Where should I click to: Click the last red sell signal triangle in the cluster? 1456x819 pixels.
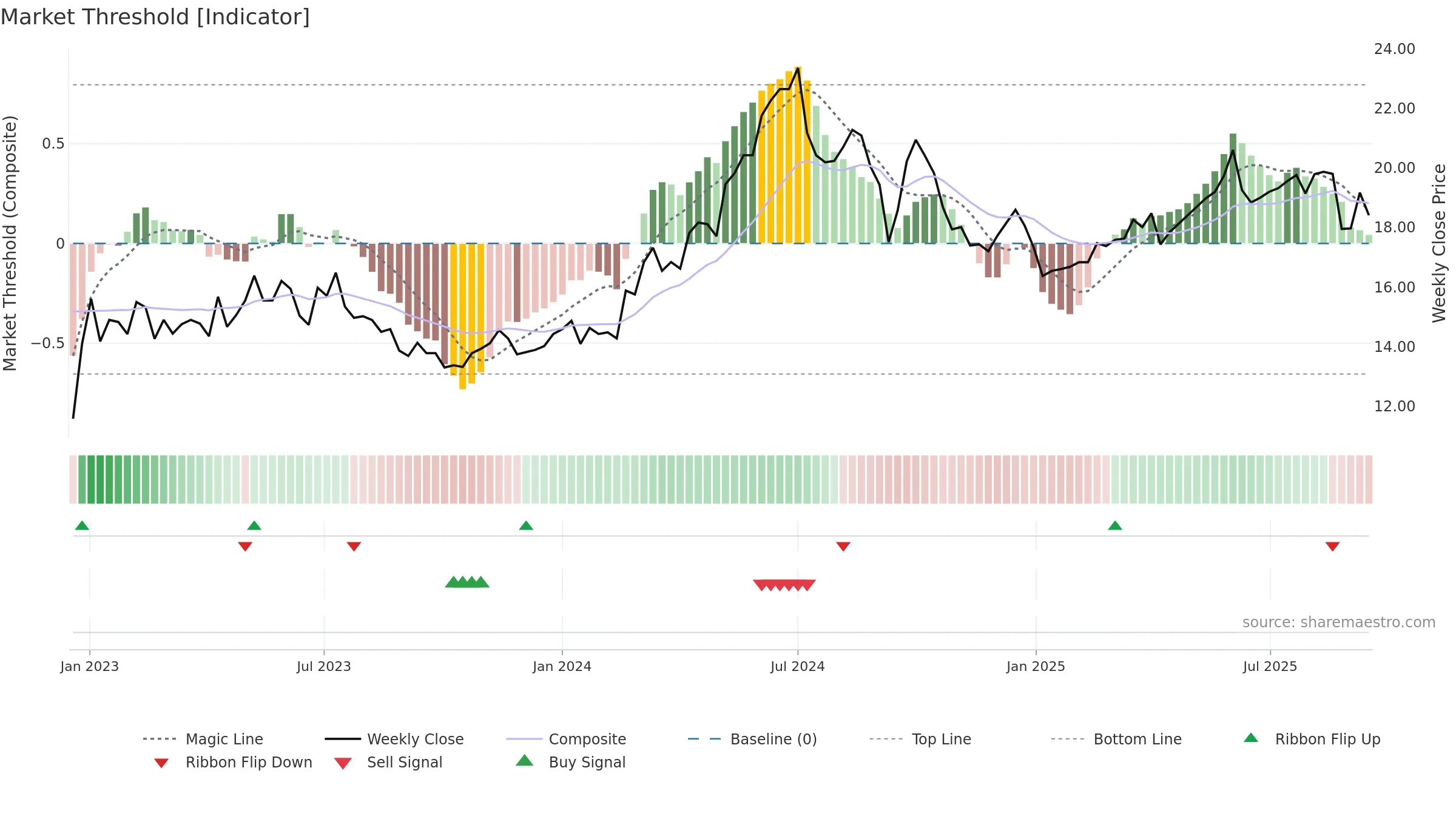coord(807,585)
